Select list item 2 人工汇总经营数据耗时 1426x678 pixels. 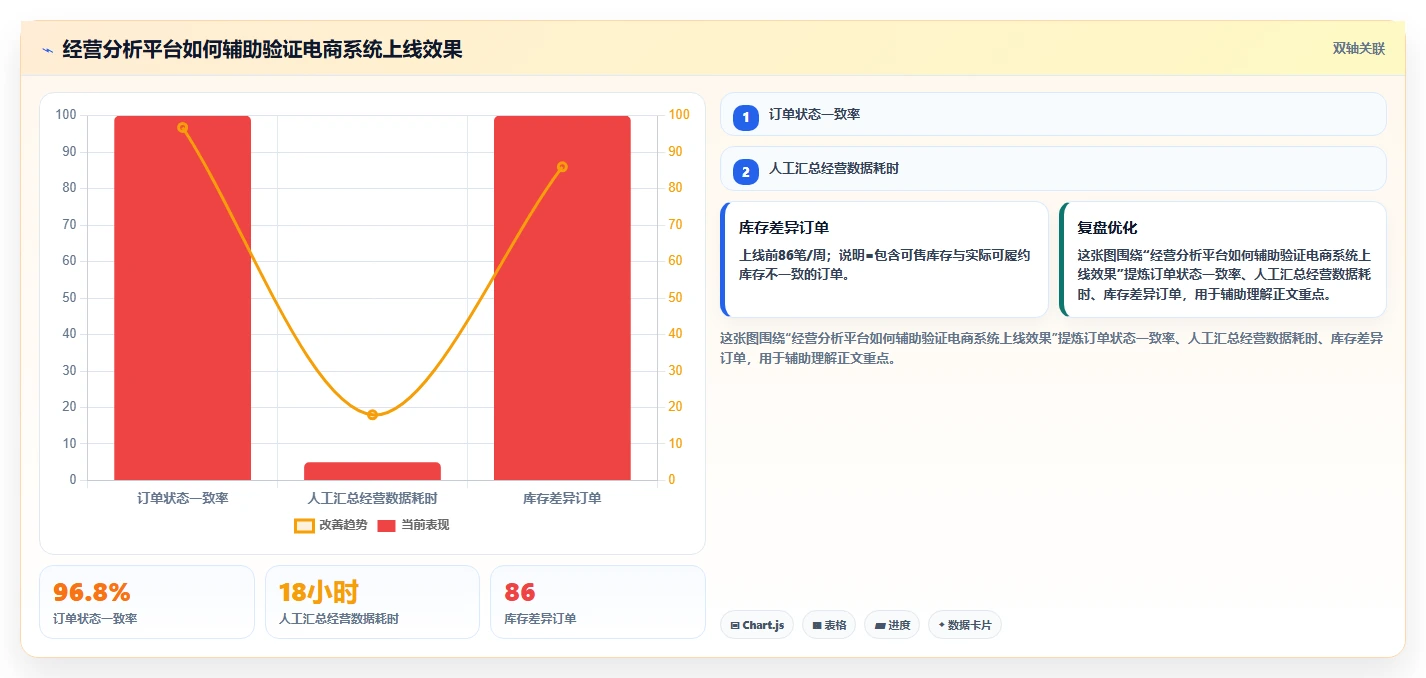click(1053, 169)
